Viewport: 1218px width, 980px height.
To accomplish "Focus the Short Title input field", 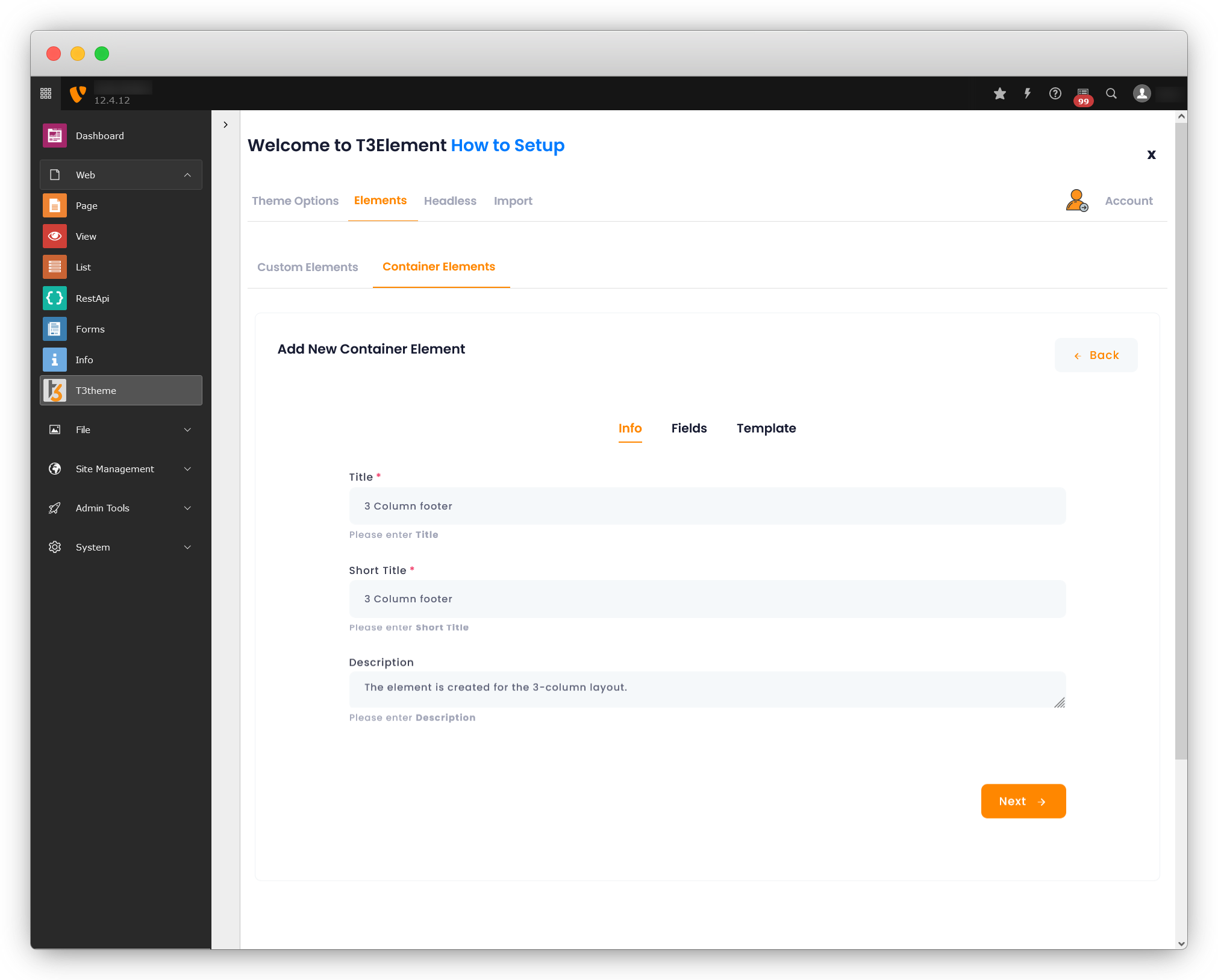I will (x=707, y=599).
